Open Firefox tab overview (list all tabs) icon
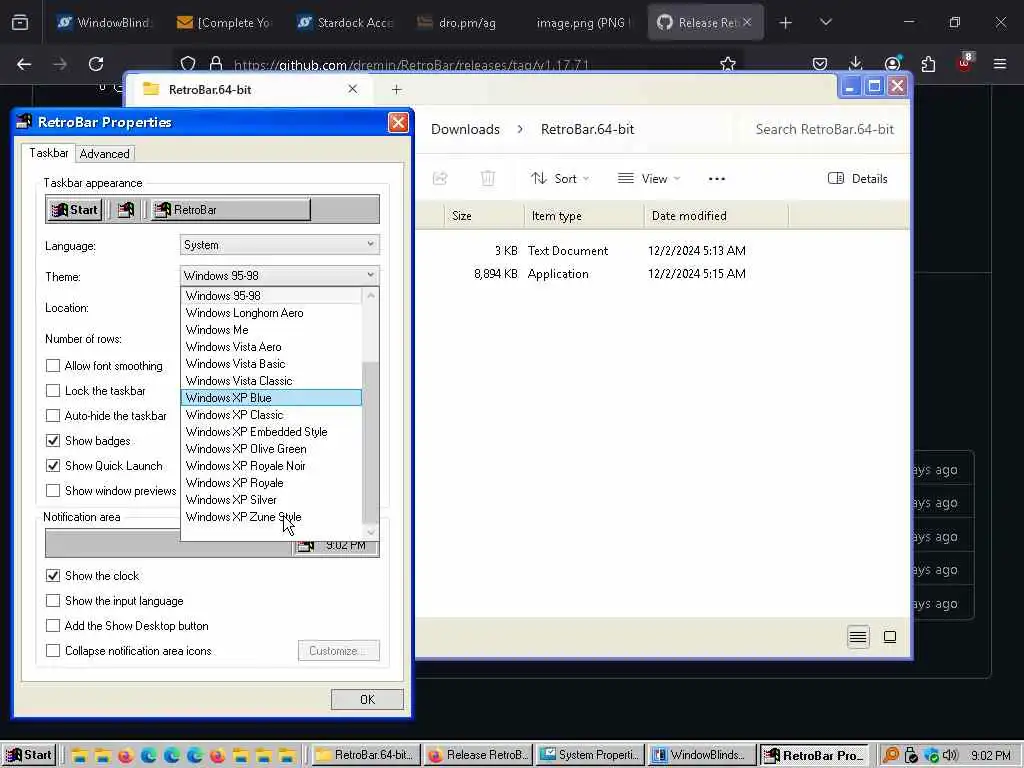Viewport: 1024px width, 768px height. pyautogui.click(x=20, y=23)
